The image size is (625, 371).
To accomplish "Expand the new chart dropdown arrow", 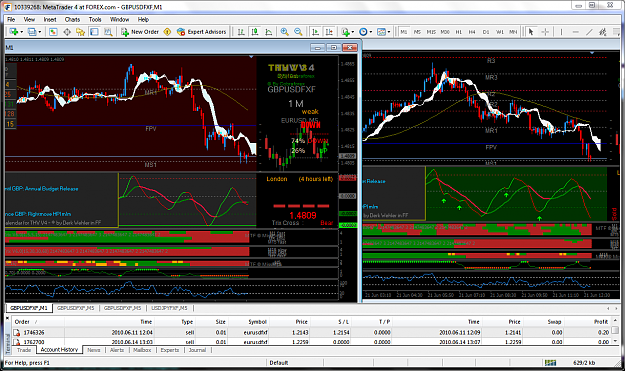I will coord(22,32).
